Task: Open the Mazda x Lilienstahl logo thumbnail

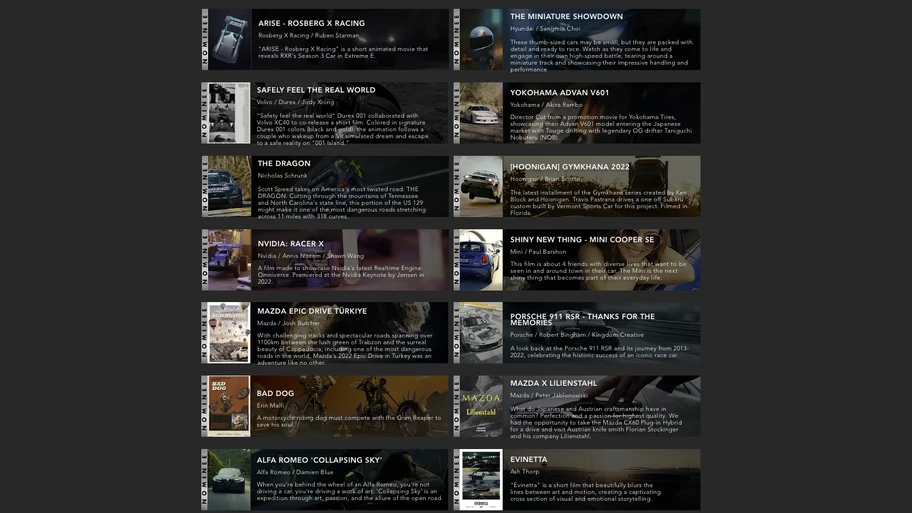Action: 482,406
